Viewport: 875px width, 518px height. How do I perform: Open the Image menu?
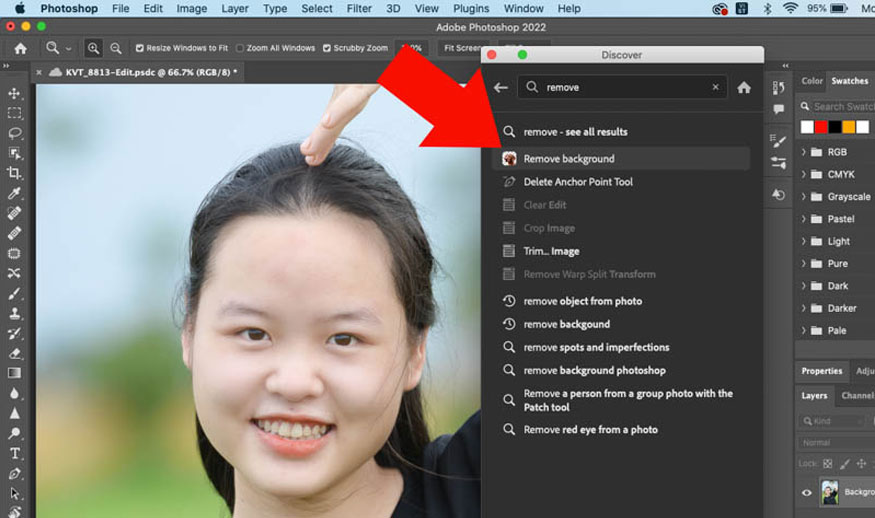tap(191, 8)
